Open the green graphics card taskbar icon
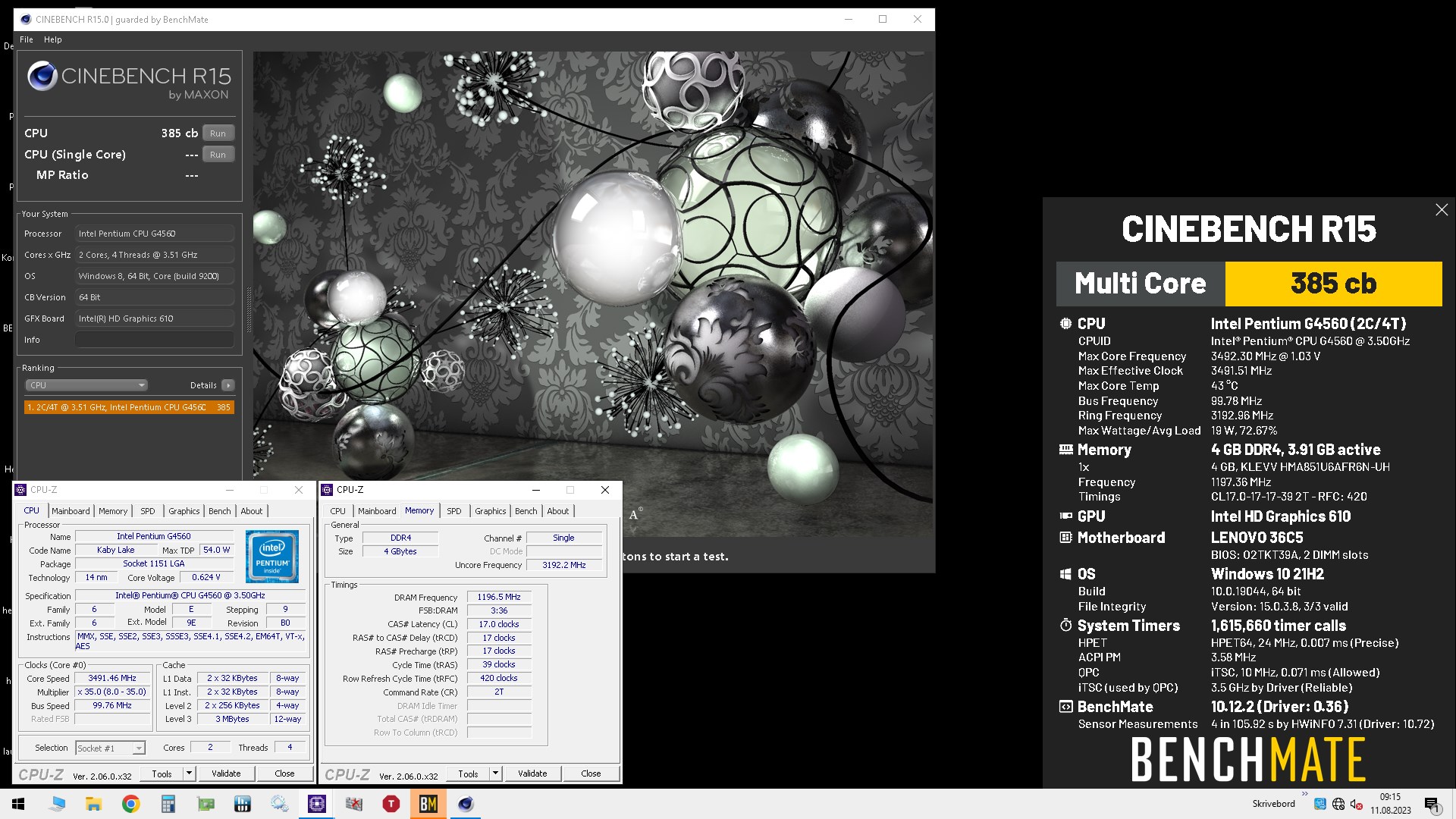Screen dimensions: 1456x819 206,804
